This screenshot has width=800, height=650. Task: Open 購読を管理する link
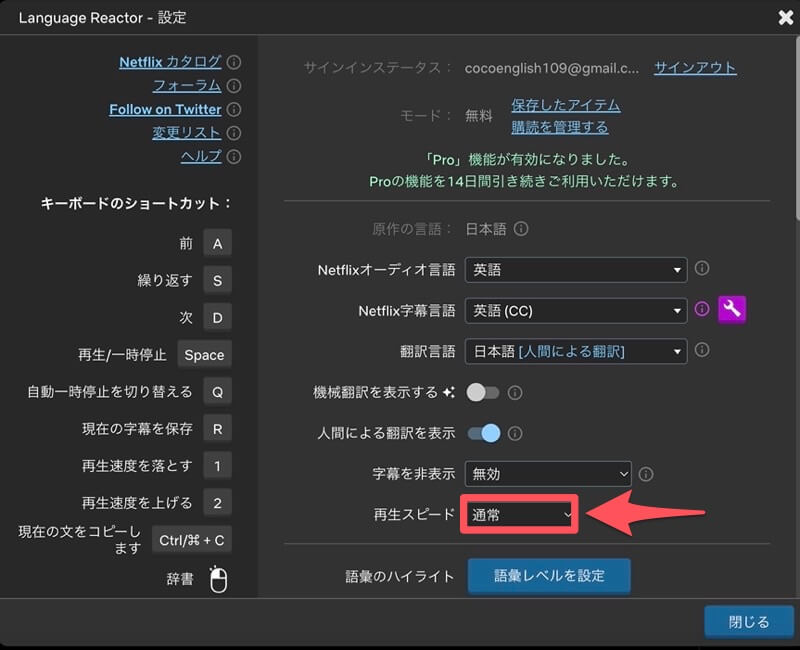(559, 127)
